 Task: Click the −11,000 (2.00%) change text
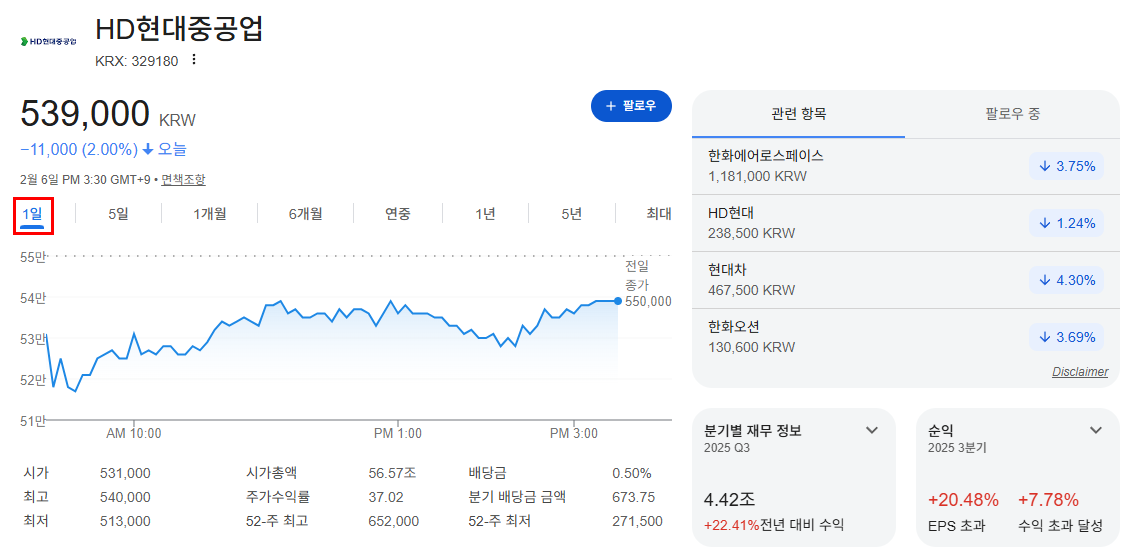pyautogui.click(x=79, y=150)
